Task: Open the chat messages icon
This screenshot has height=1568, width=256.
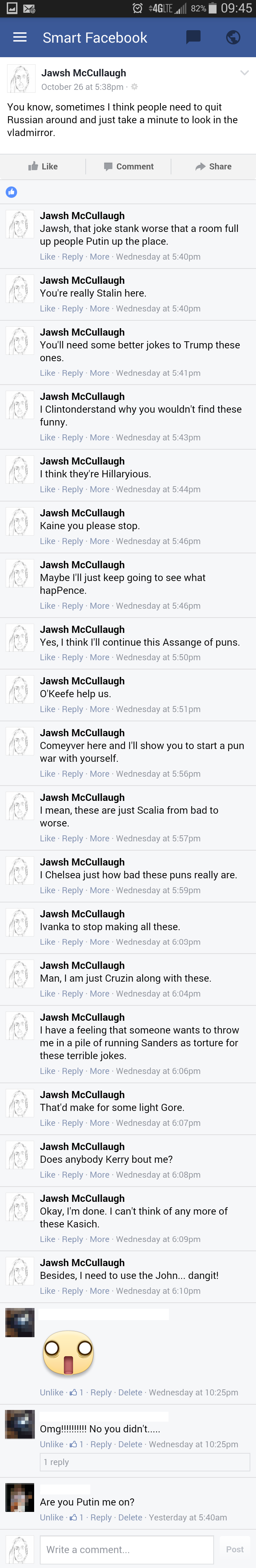Action: tap(193, 37)
